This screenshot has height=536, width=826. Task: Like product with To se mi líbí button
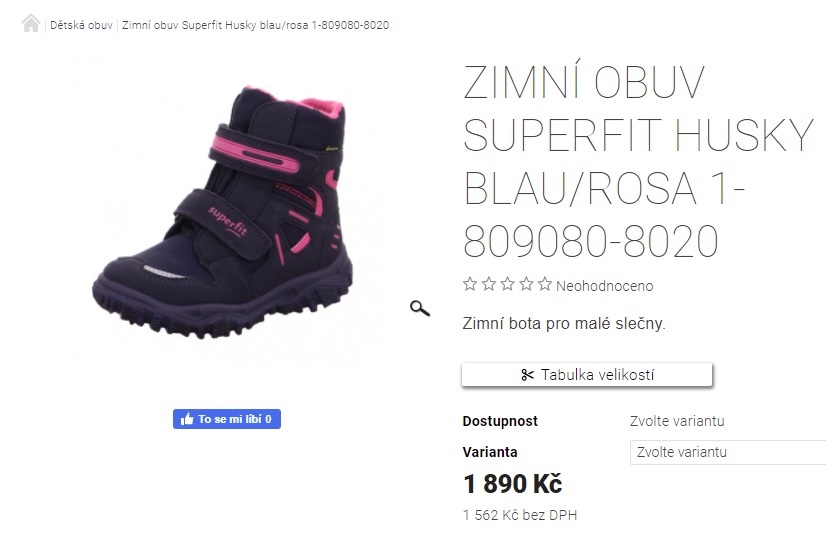point(227,419)
